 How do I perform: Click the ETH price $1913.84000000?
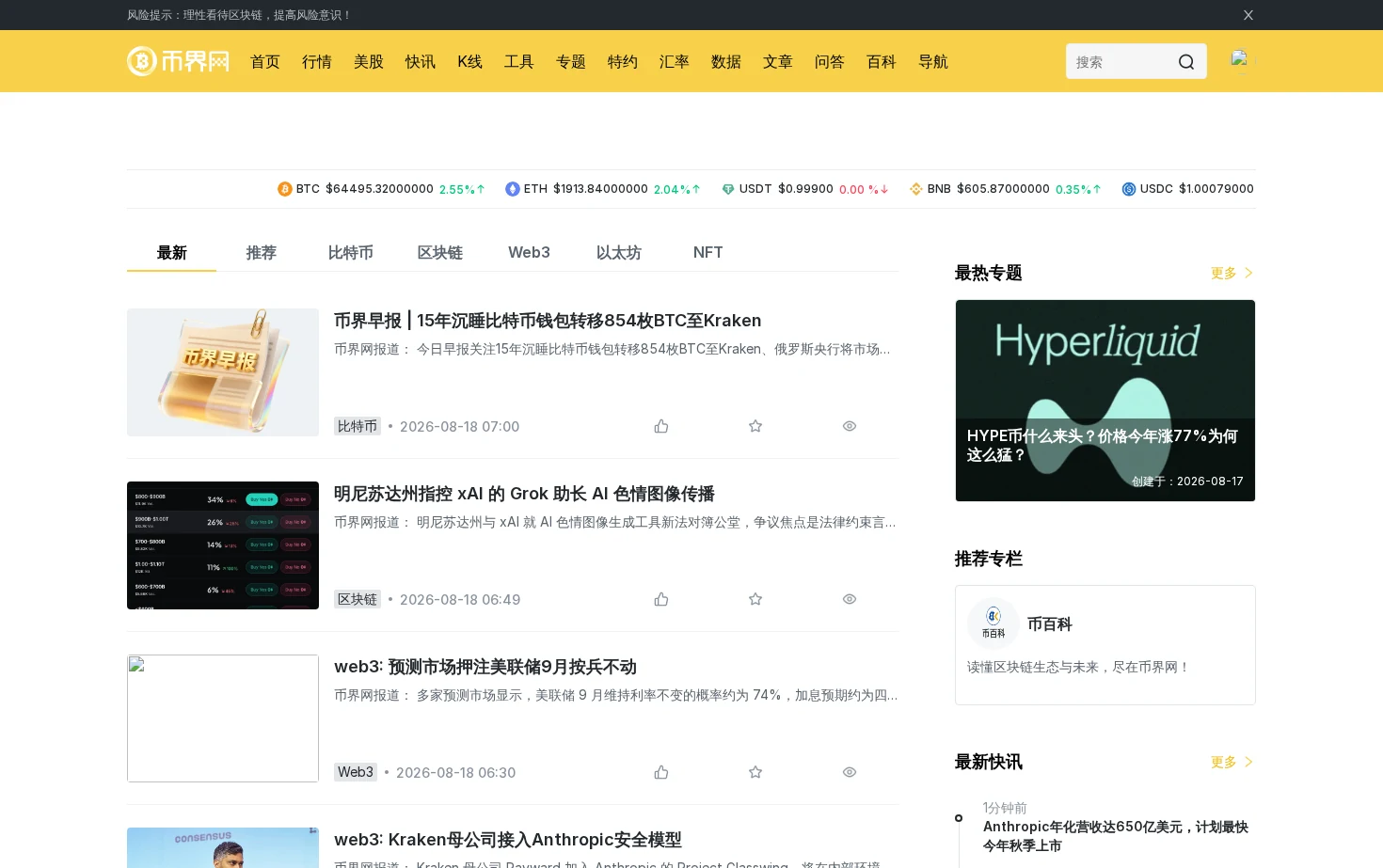pyautogui.click(x=600, y=189)
